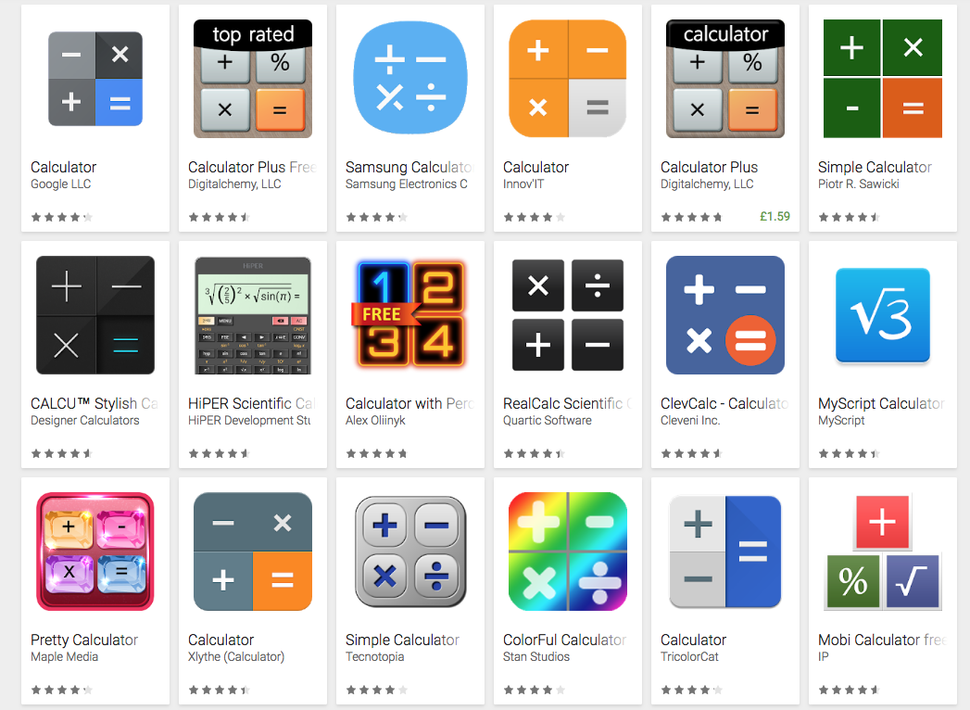
Task: Select the ClevCalc app icon
Action: tap(725, 315)
